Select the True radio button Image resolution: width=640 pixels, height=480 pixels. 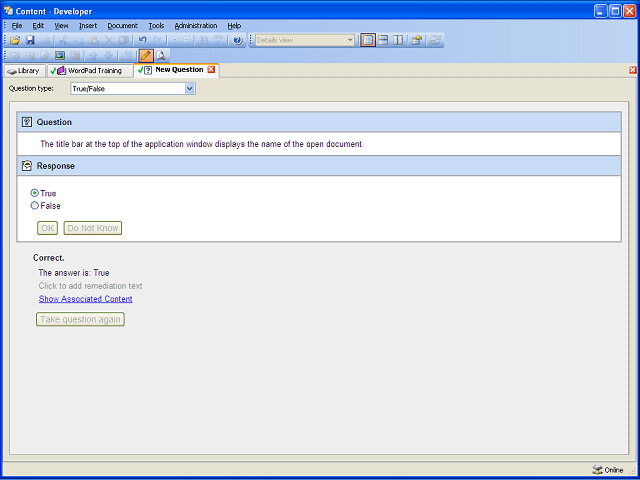(x=35, y=193)
